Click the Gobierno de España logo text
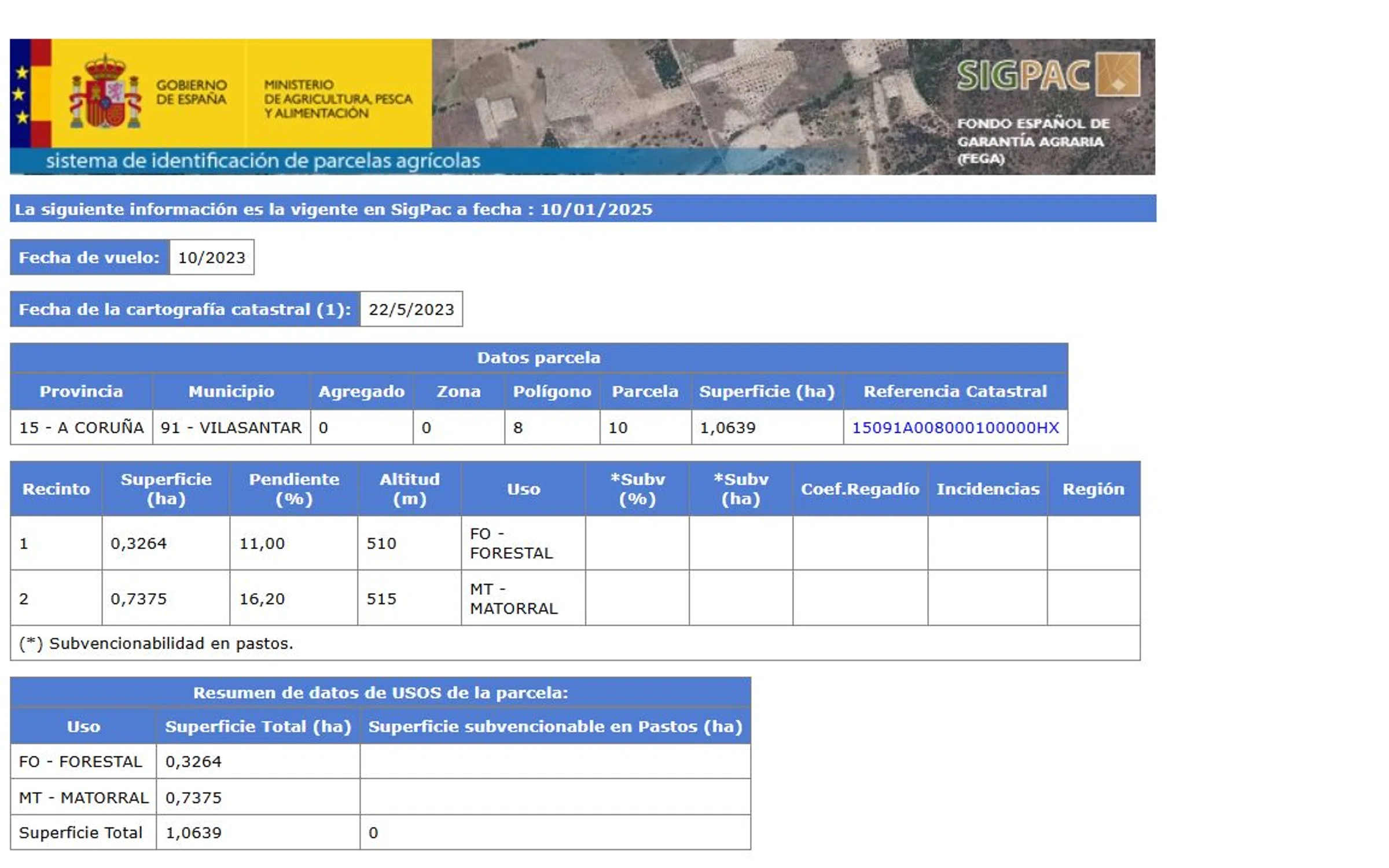 coord(191,93)
